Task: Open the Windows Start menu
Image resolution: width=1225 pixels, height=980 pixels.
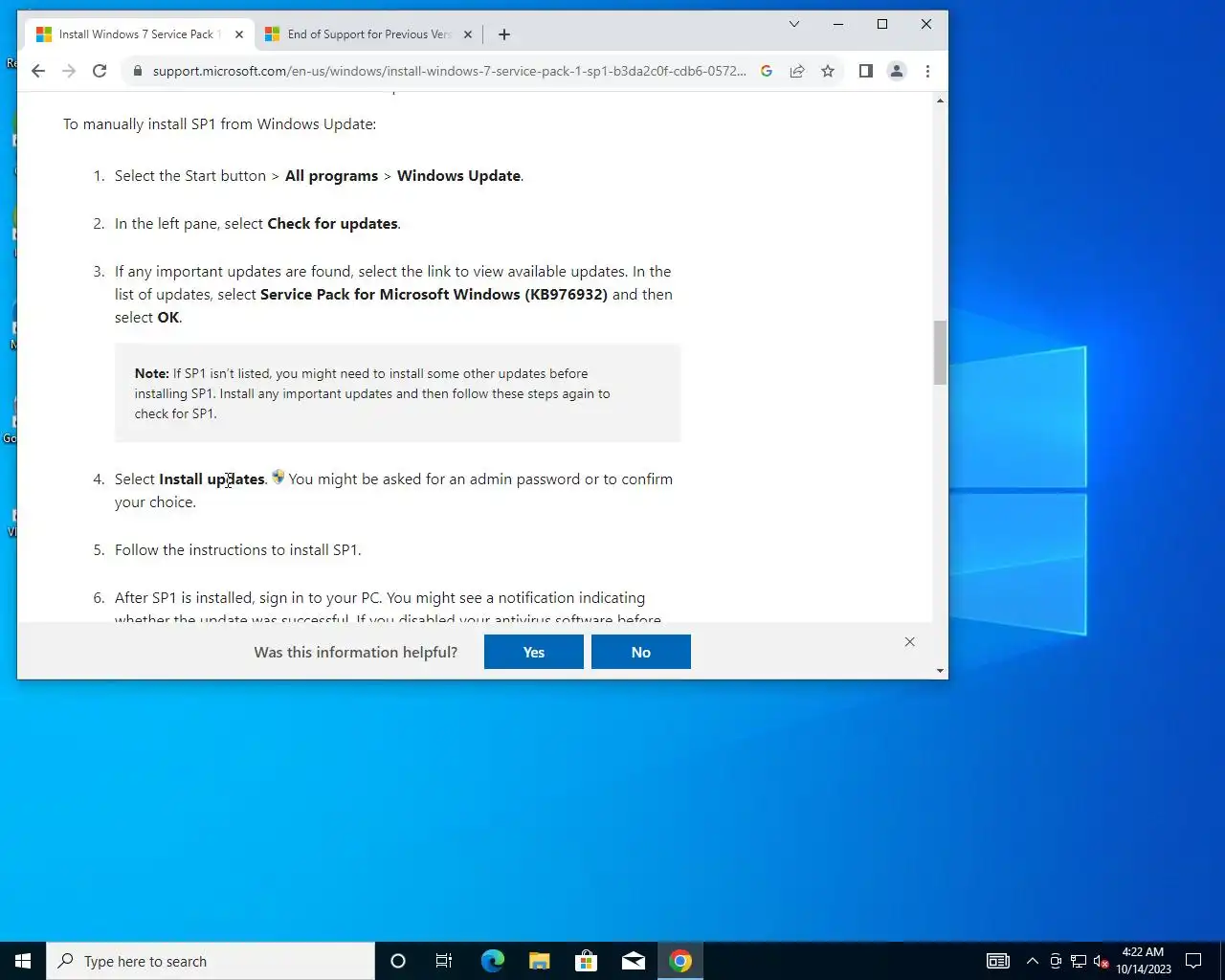Action: 23,961
